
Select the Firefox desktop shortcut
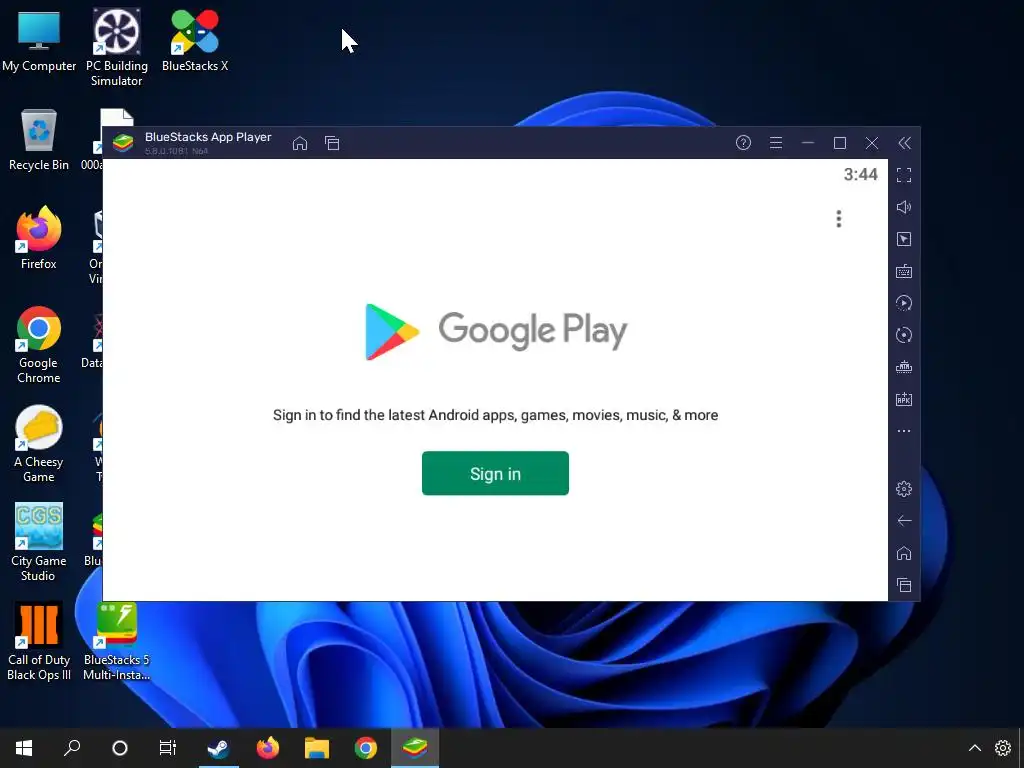39,238
